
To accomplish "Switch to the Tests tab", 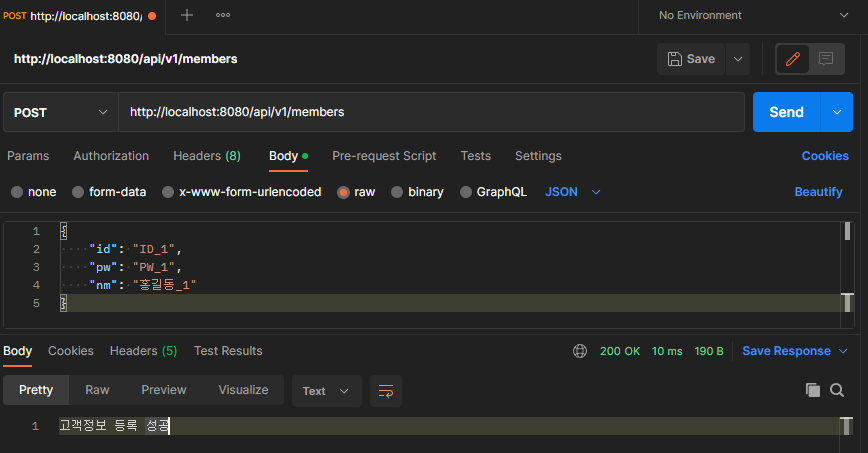I will [x=476, y=156].
